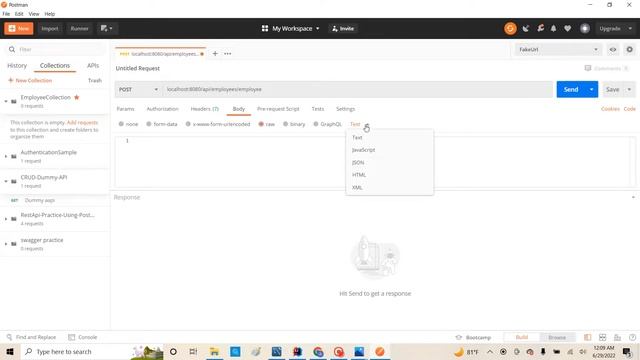Open the Authorization tab
Viewport: 640px width, 360px height.
[x=162, y=109]
